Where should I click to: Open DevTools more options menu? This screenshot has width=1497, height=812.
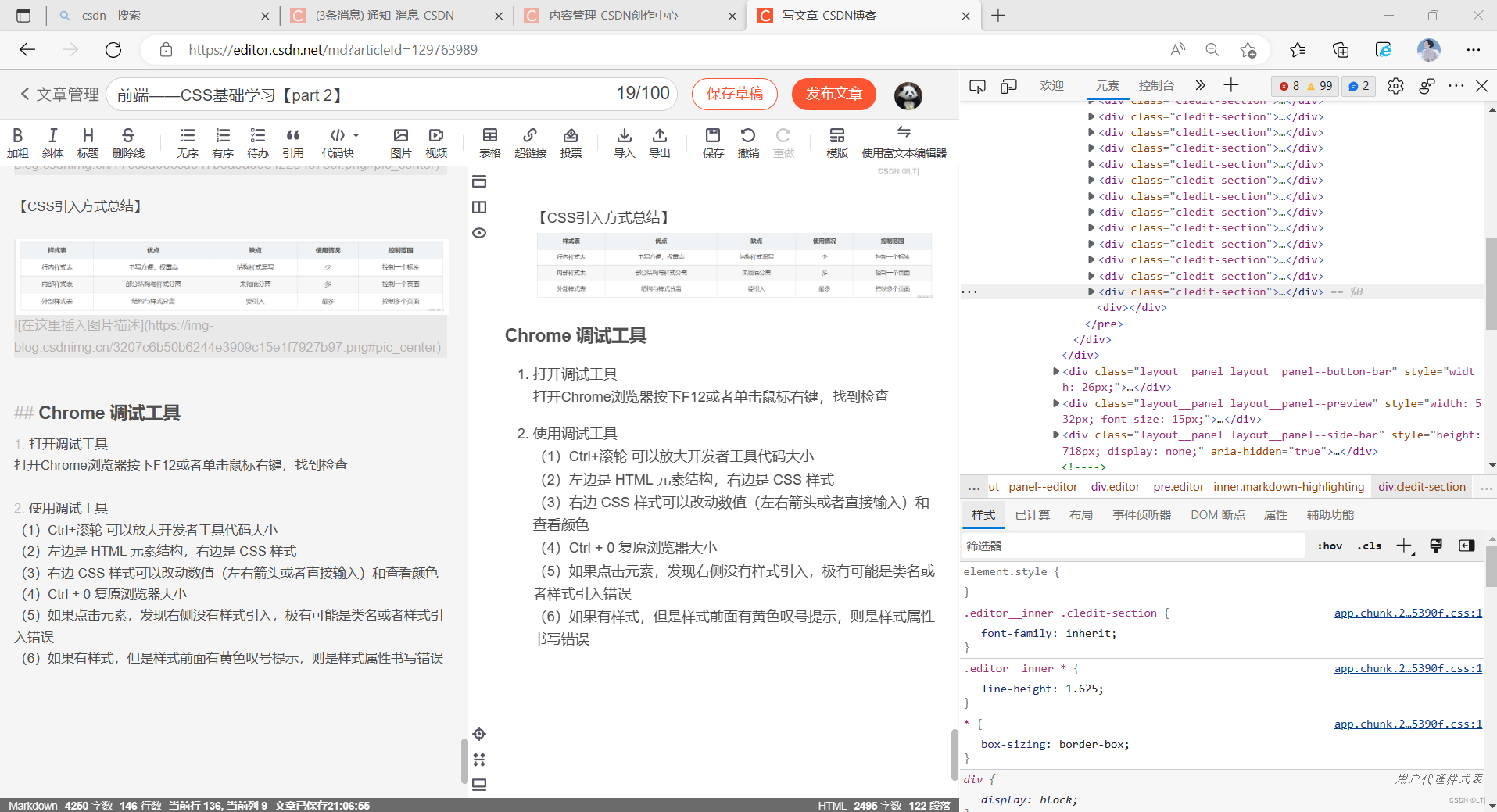(1456, 86)
